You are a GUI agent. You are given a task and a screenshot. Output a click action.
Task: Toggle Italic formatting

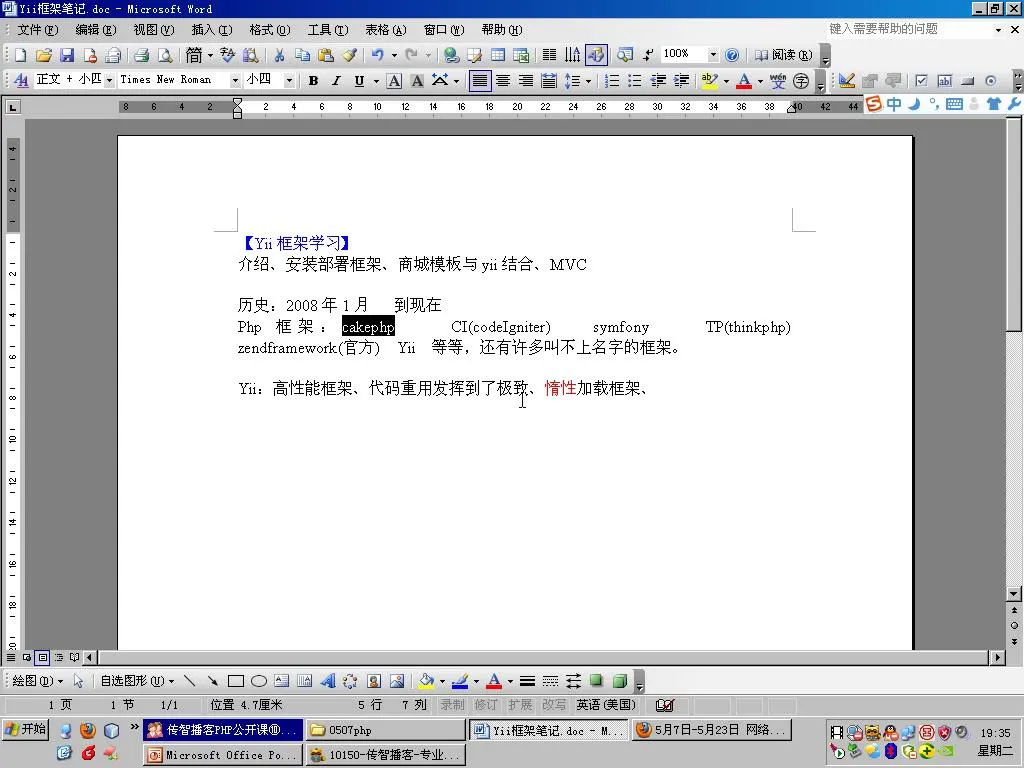click(336, 80)
